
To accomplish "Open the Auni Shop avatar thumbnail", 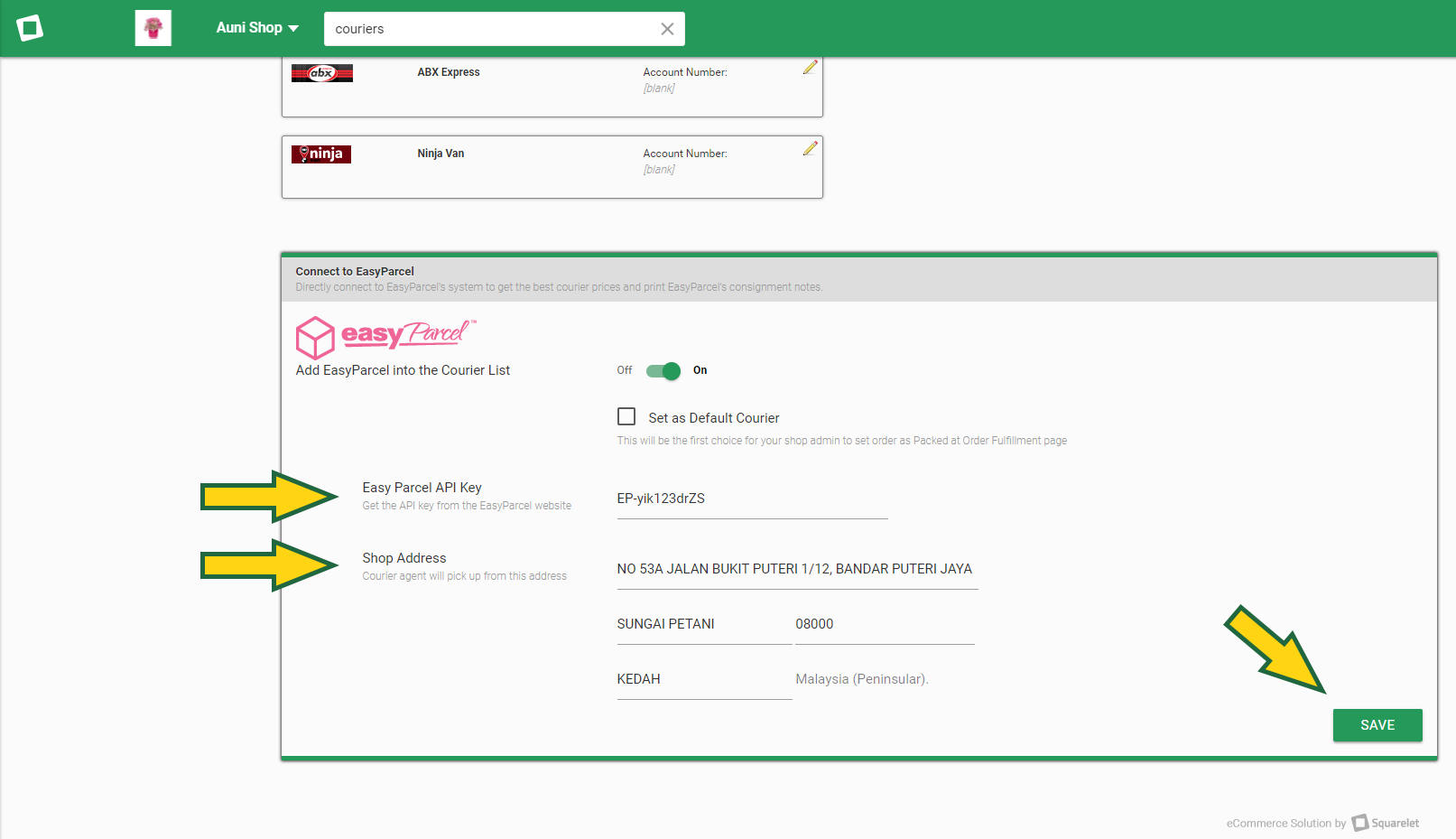I will (x=153, y=28).
